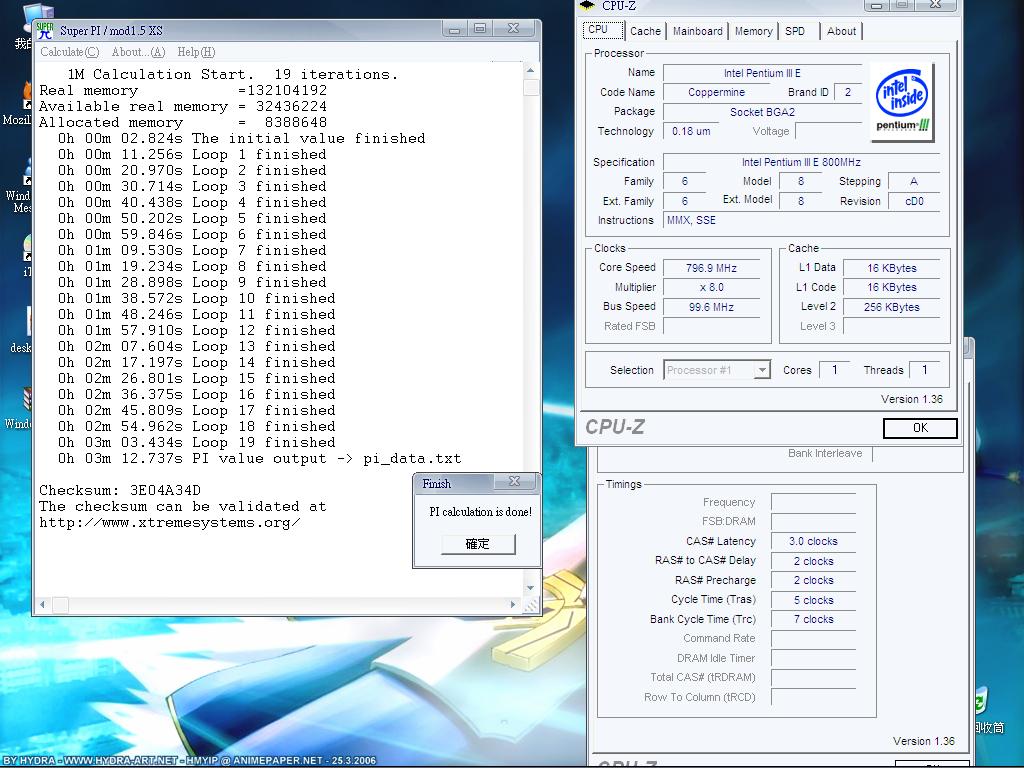Open the Calculate menu in Super PI
This screenshot has height=768, width=1024.
[x=69, y=52]
